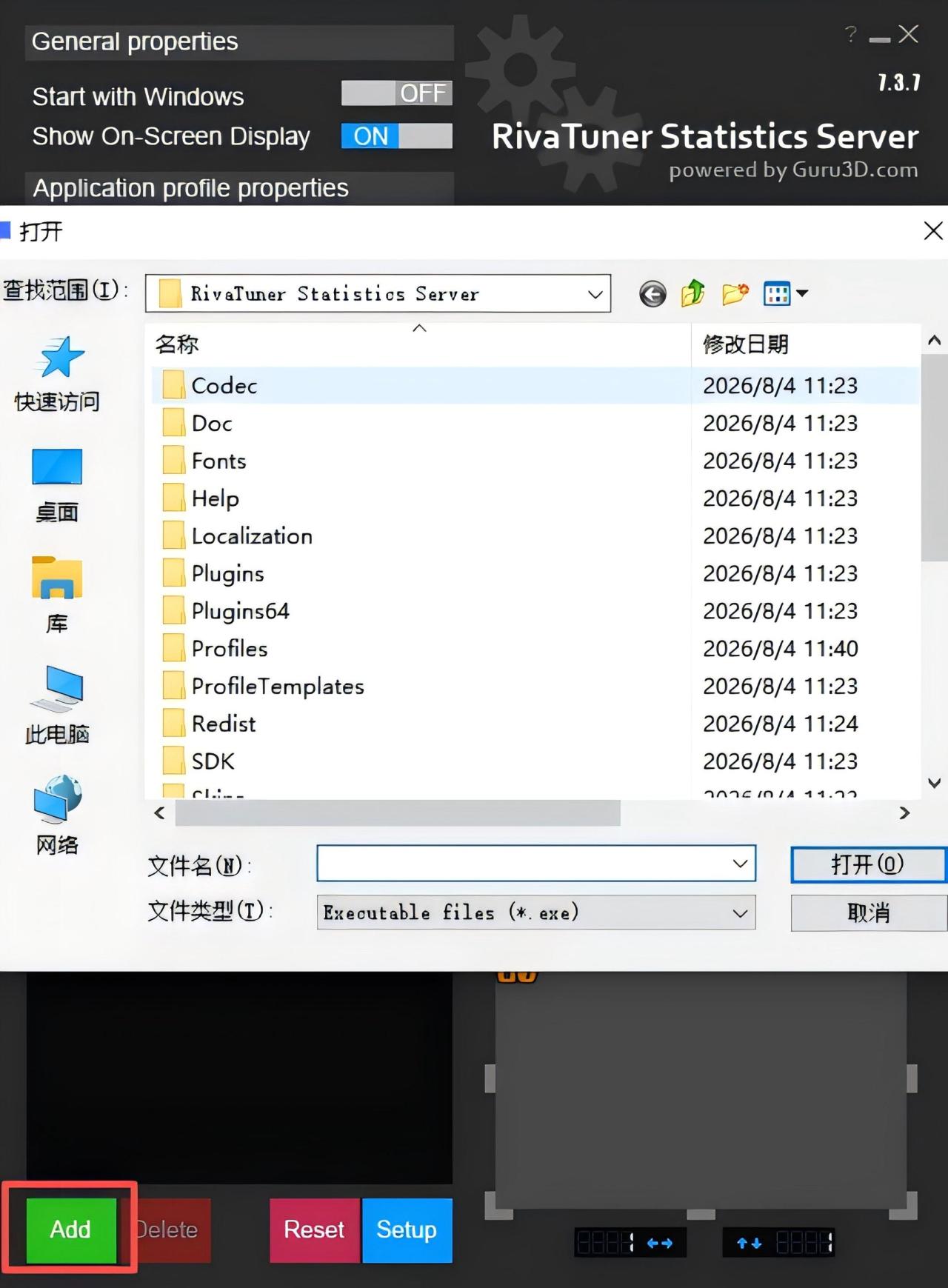
Task: Click the vertical scrollbar thumb in file list
Action: (x=935, y=457)
